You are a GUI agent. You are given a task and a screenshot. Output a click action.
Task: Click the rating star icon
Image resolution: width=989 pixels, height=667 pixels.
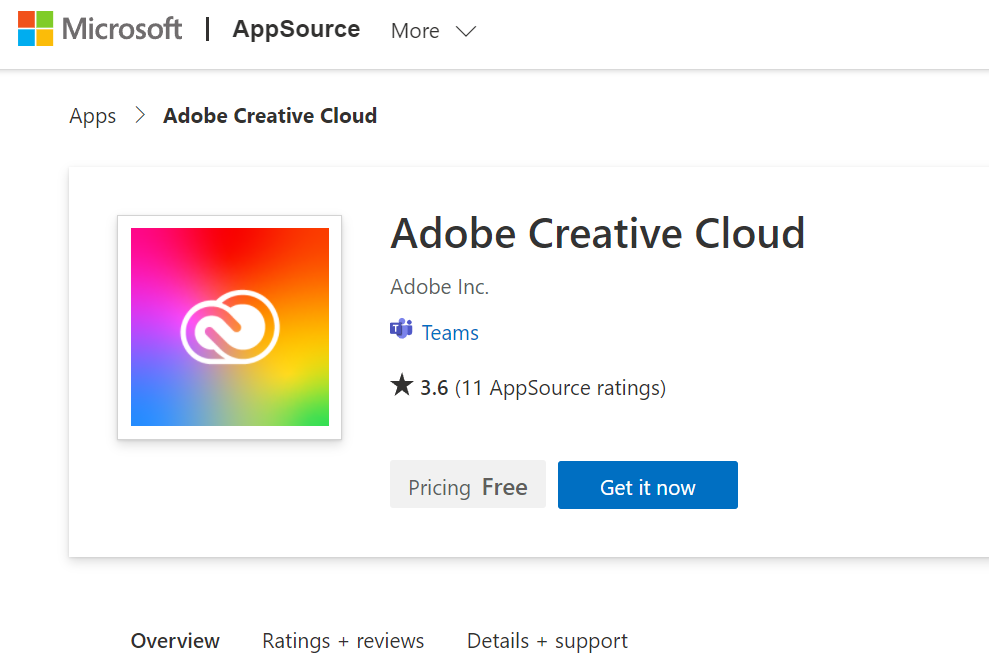click(402, 384)
